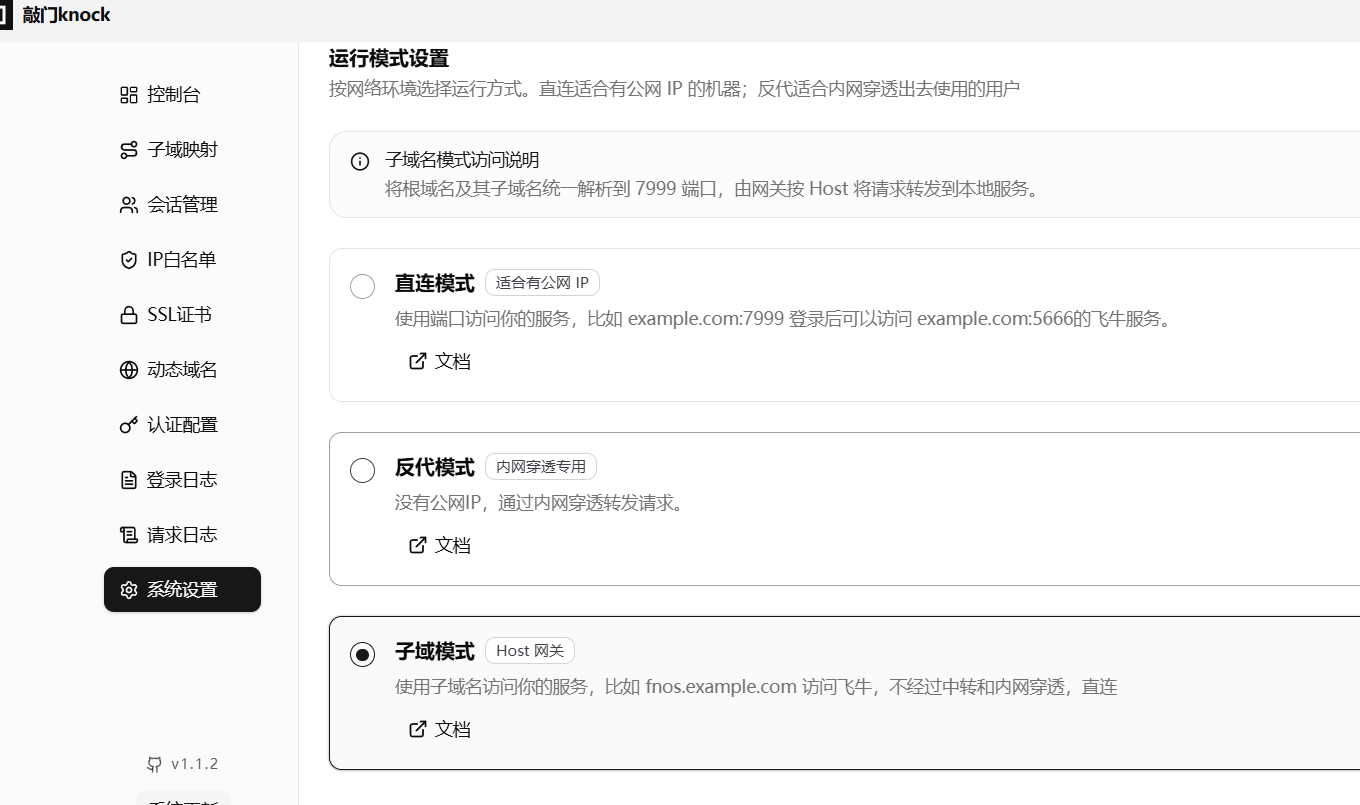Select the 子域模式 radio button
Image resolution: width=1360 pixels, height=805 pixels.
(x=362, y=654)
